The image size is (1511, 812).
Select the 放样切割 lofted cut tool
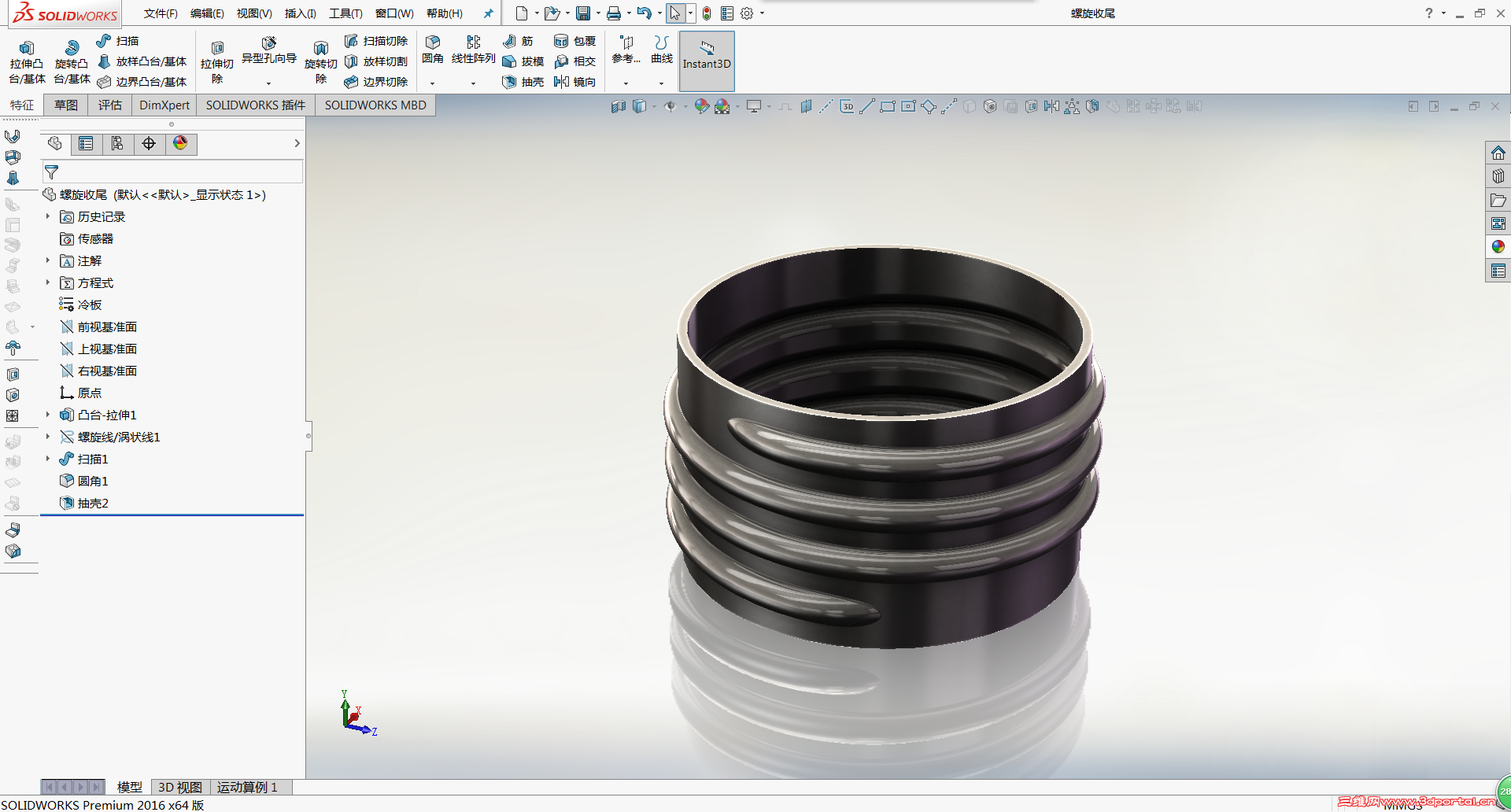(376, 61)
